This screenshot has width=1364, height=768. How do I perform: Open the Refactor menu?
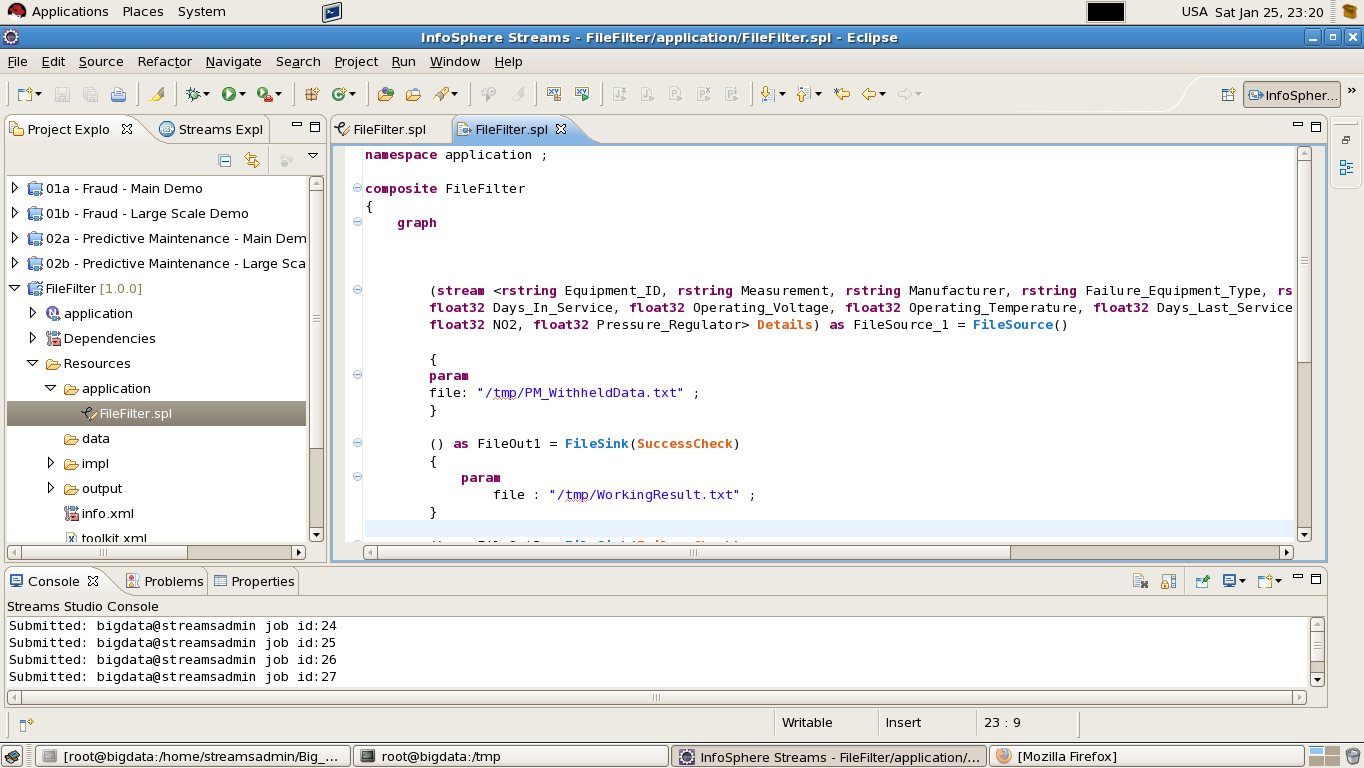coord(164,61)
